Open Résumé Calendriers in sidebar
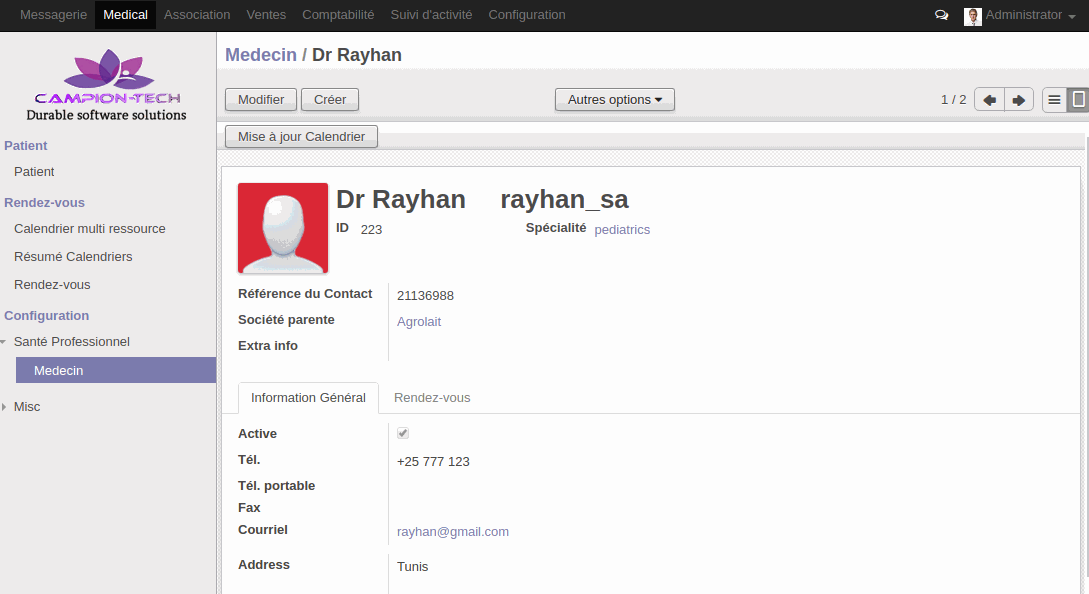Image resolution: width=1089 pixels, height=594 pixels. (73, 256)
